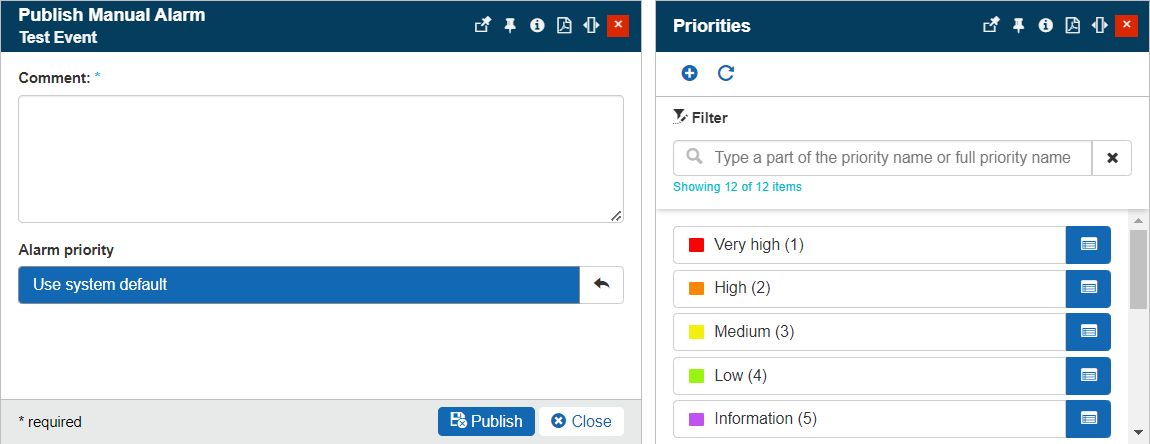Screen dimensions: 1150x444
Task: Click the add new priority plus icon
Action: 689,73
